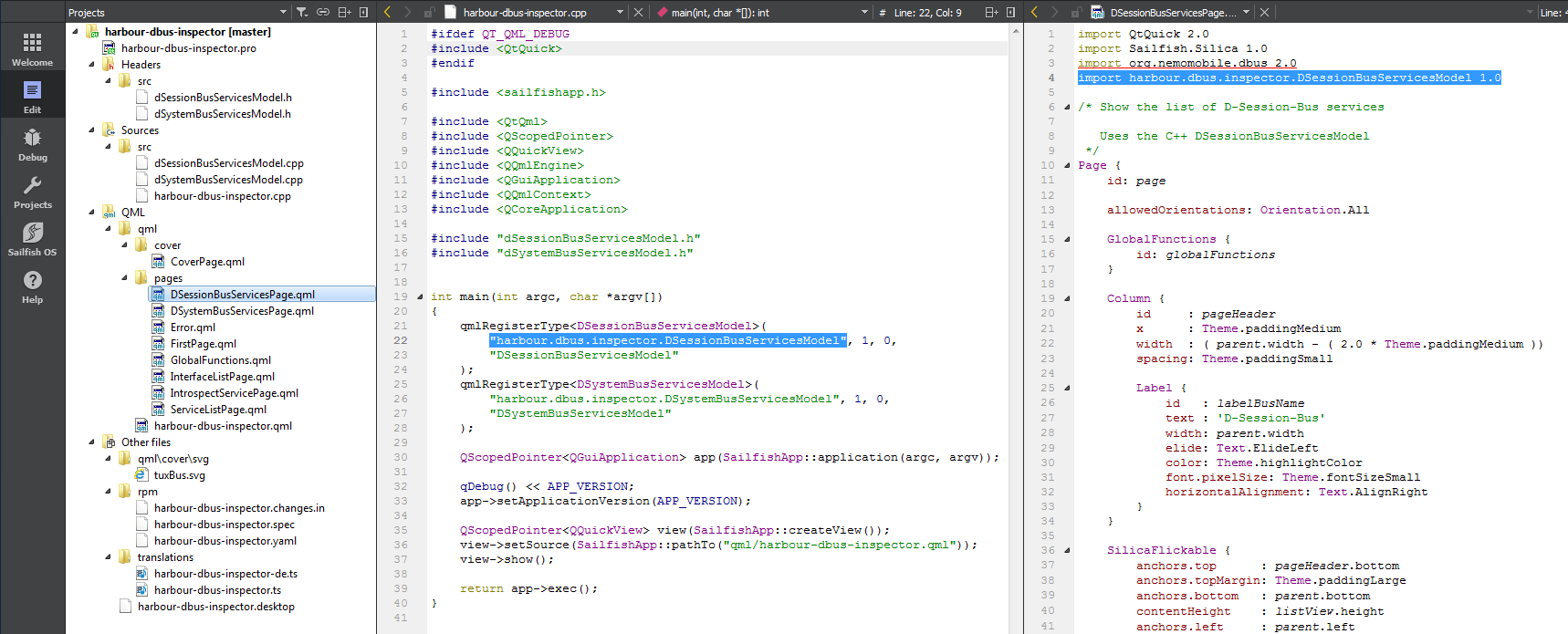The height and width of the screenshot is (634, 1568).
Task: Collapse the translations folder
Action: pyautogui.click(x=108, y=556)
